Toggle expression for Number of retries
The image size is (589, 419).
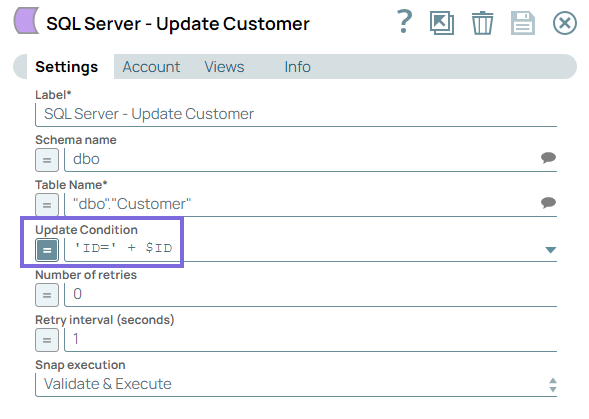coord(47,295)
